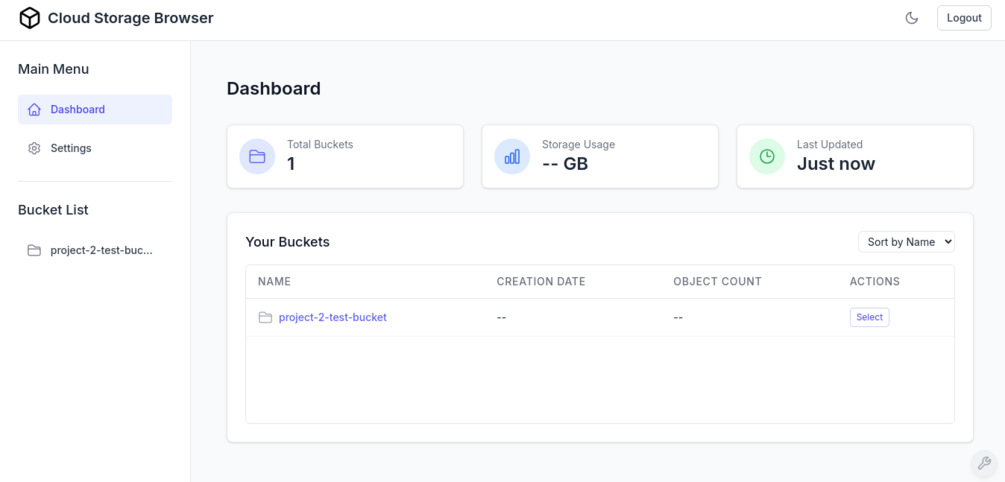
Task: Click the cube logo icon in header
Action: [x=30, y=18]
